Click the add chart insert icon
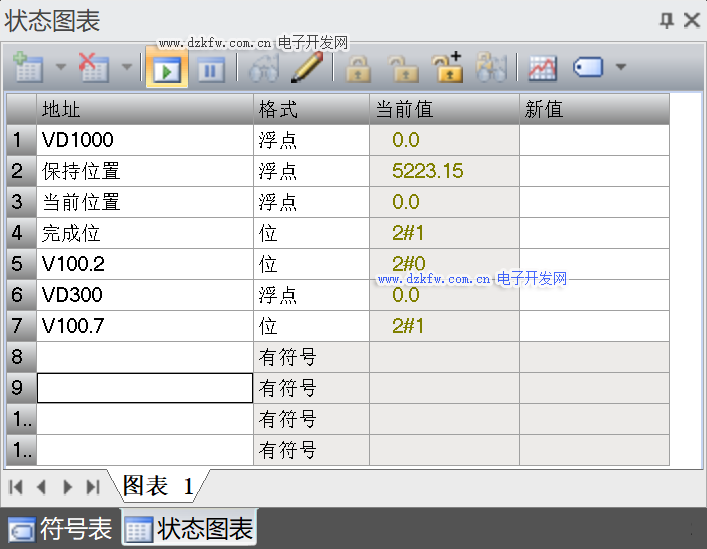707x549 pixels. pyautogui.click(x=29, y=68)
